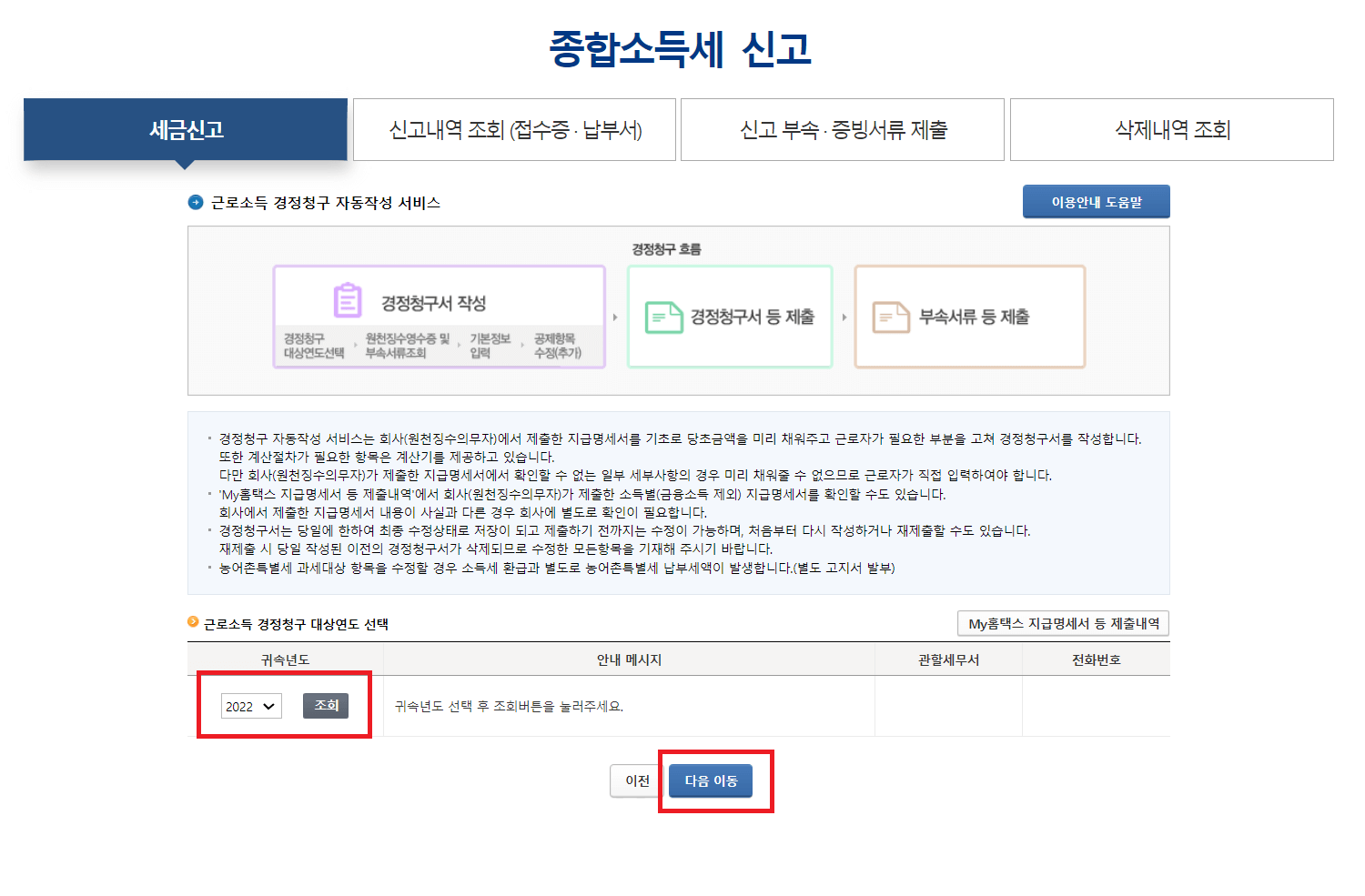The width and height of the screenshot is (1365, 896).
Task: Click the notice line starting 농어촌특별세 과세대상
Action: pyautogui.click(x=557, y=568)
